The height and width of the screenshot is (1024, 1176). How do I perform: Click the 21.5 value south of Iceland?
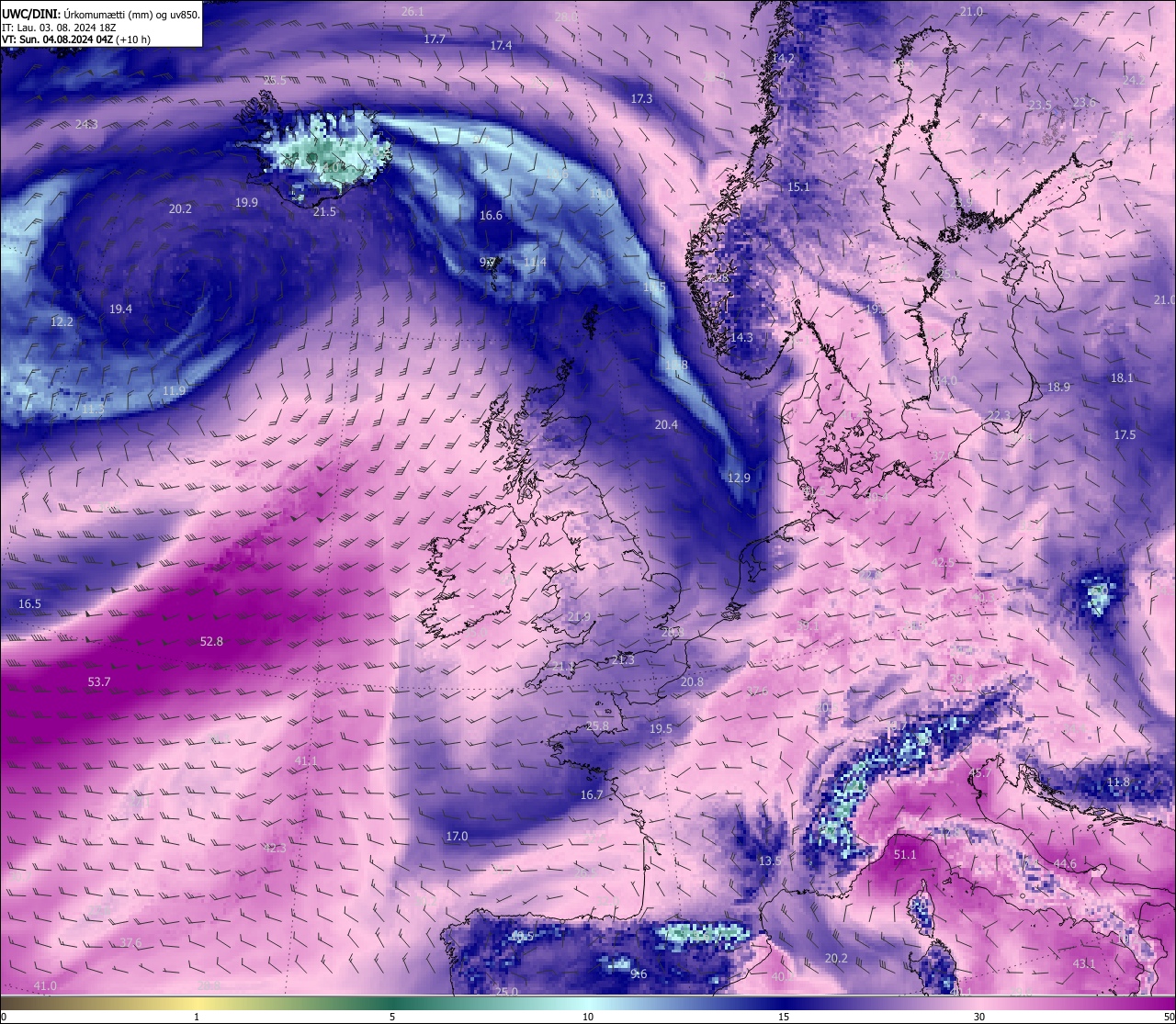(x=324, y=211)
